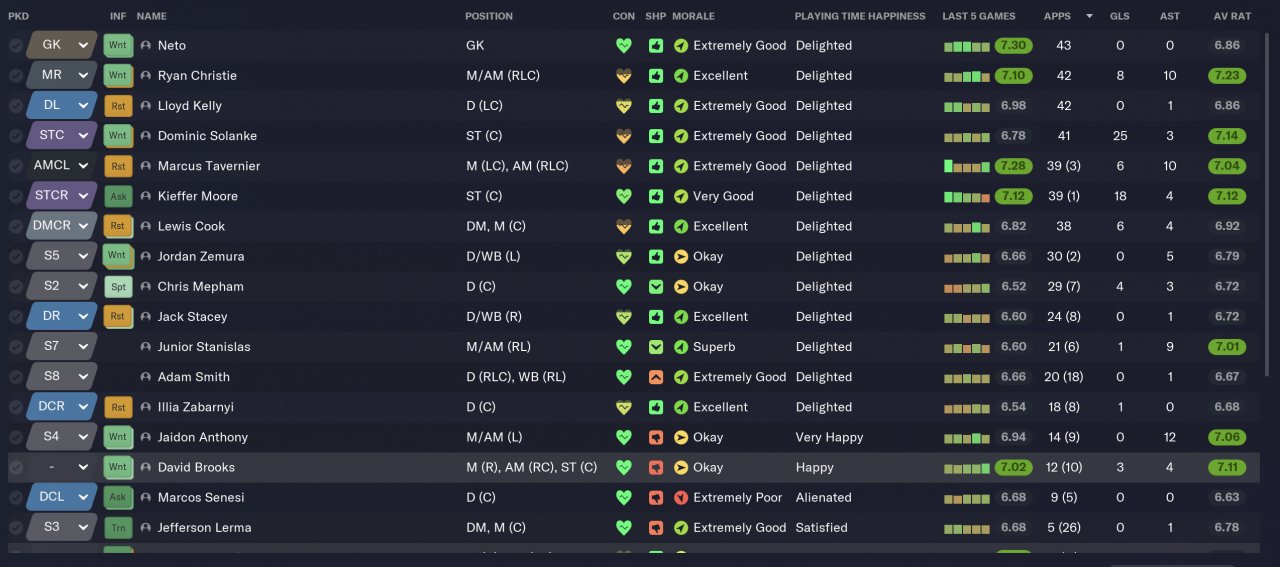Click the Ask status badge beside Kieffer Moore
This screenshot has width=1280, height=567.
pyautogui.click(x=118, y=196)
